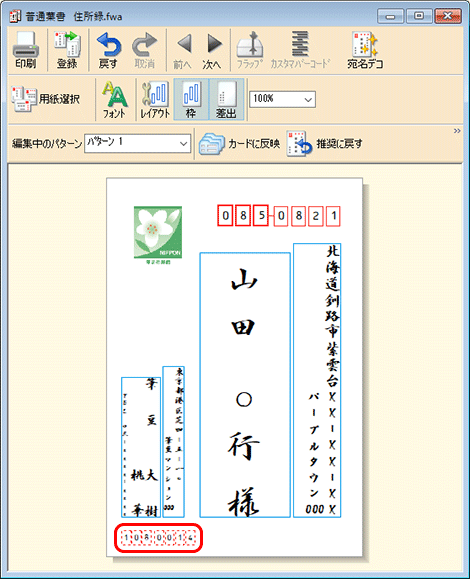Screen dimensions: 470x579
Task: Open the 宛名デコ decoration tool
Action: point(365,51)
